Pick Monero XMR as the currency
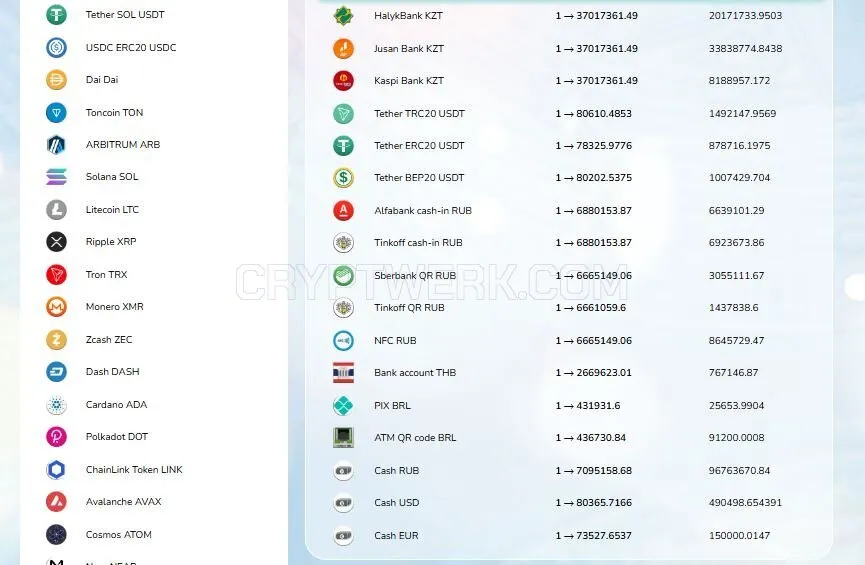Image resolution: width=865 pixels, height=565 pixels. [x=114, y=307]
